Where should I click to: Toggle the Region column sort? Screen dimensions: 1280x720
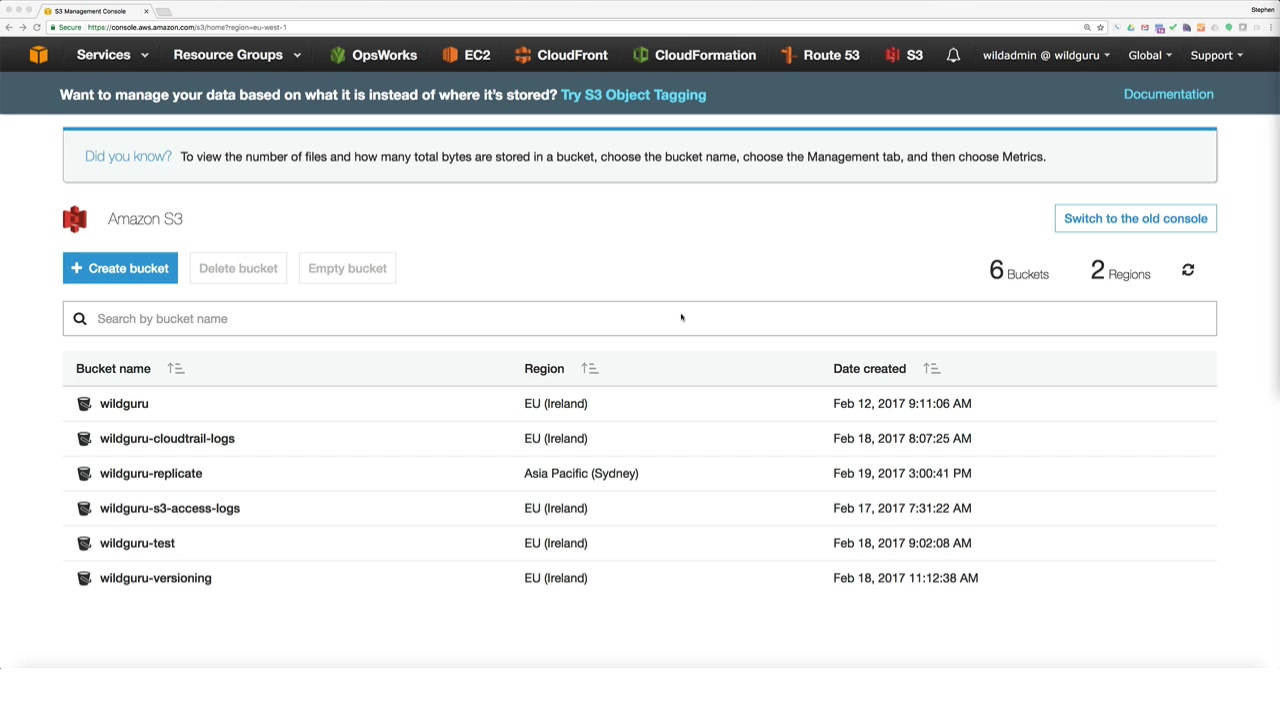pyautogui.click(x=589, y=369)
